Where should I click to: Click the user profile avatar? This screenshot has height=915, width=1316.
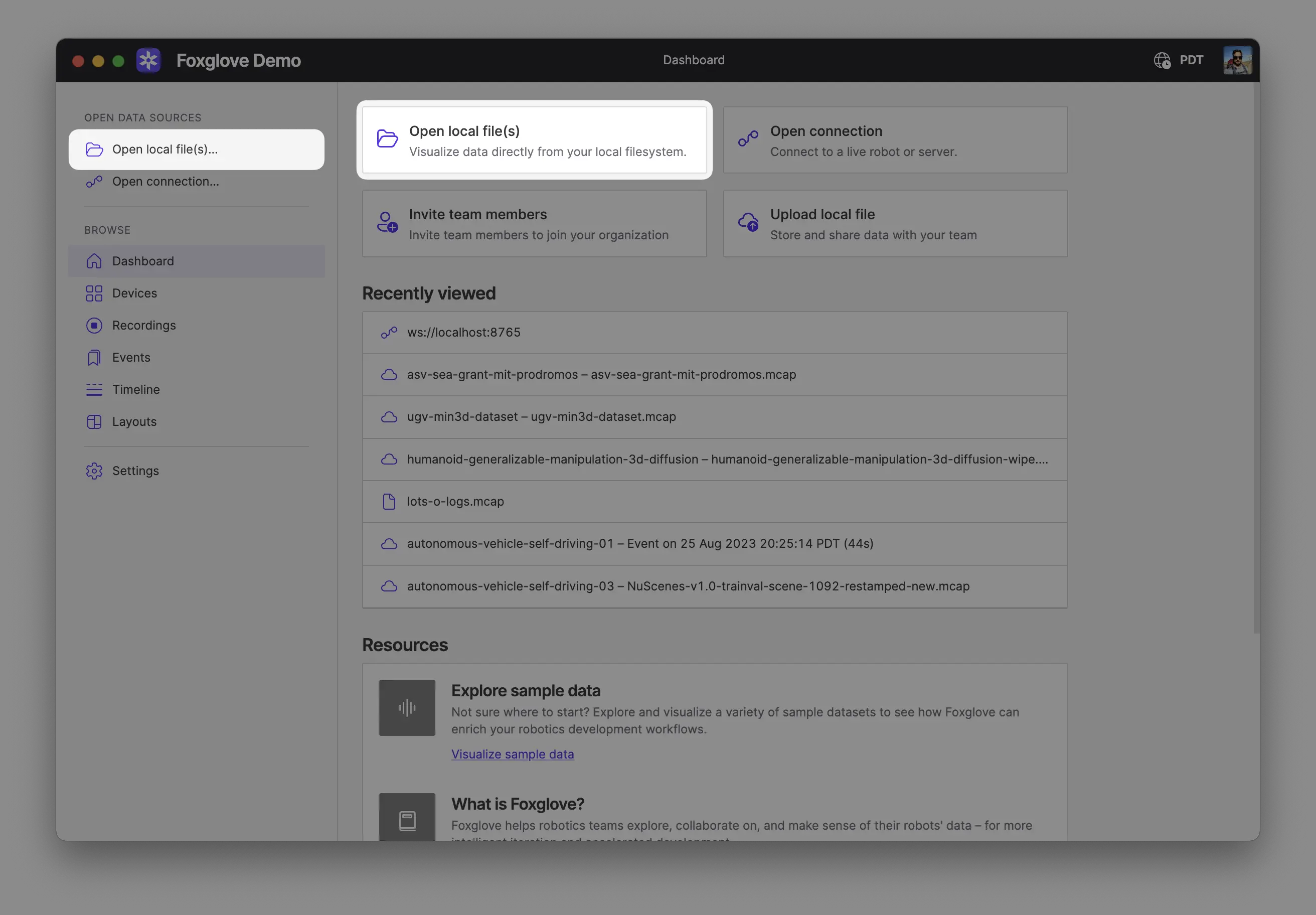click(1237, 60)
